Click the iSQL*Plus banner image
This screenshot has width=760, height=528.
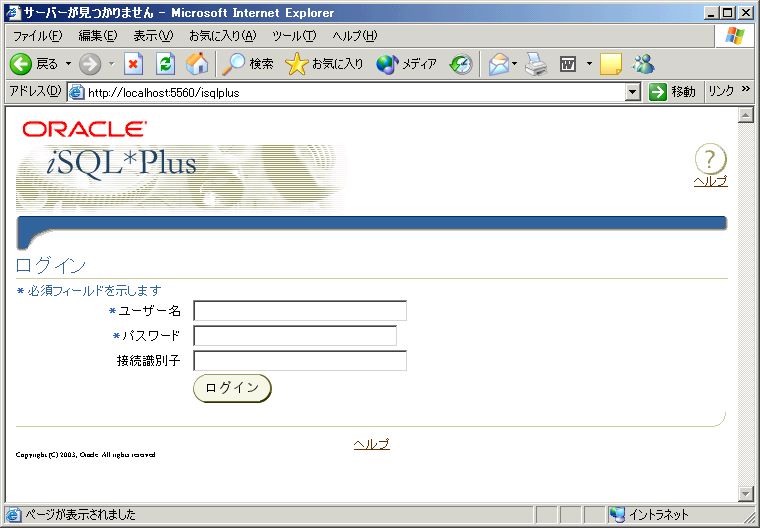click(x=182, y=177)
